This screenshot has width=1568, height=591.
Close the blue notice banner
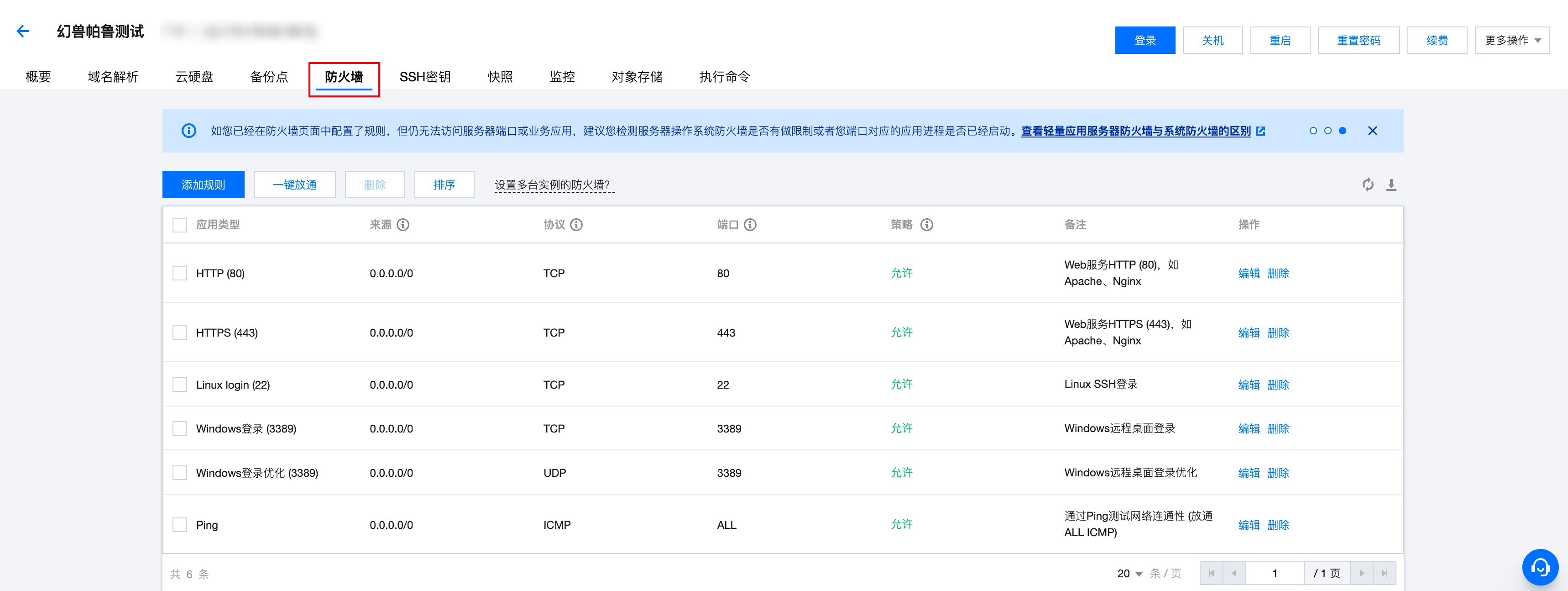coord(1372,131)
